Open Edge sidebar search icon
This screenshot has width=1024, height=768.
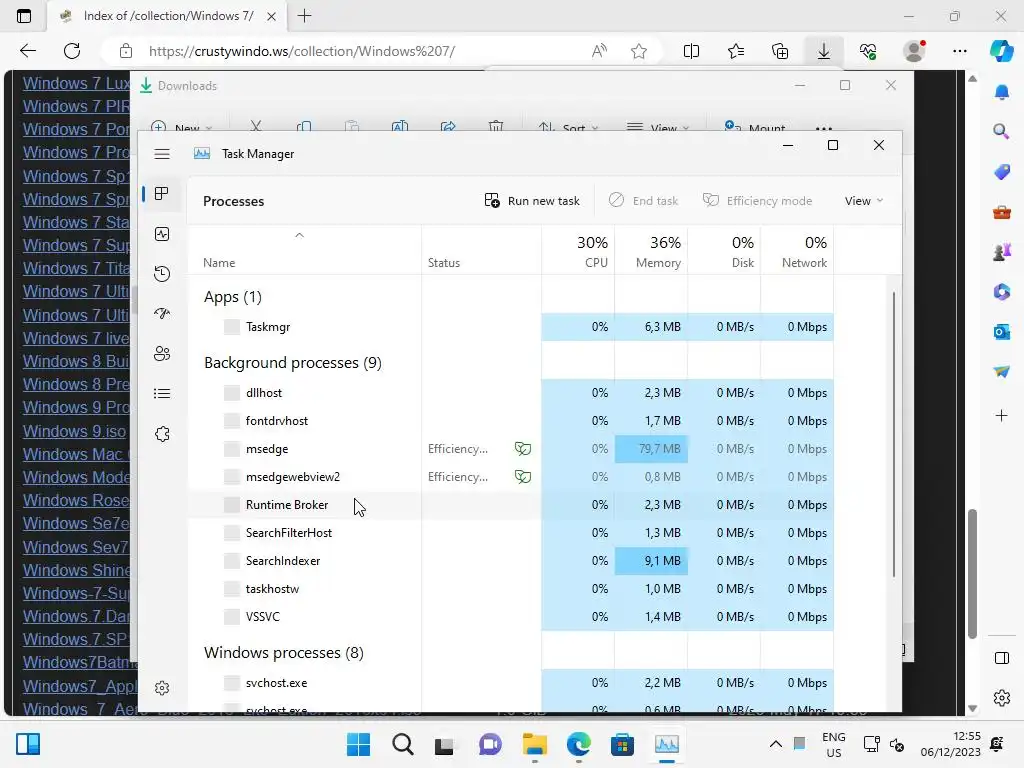pos(1002,131)
